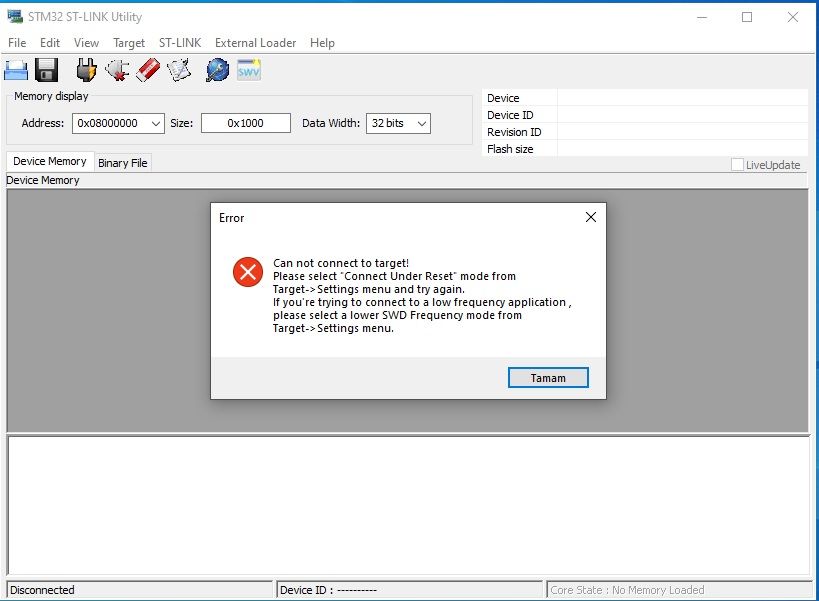
Task: Open the External Loader menu
Action: [x=255, y=43]
